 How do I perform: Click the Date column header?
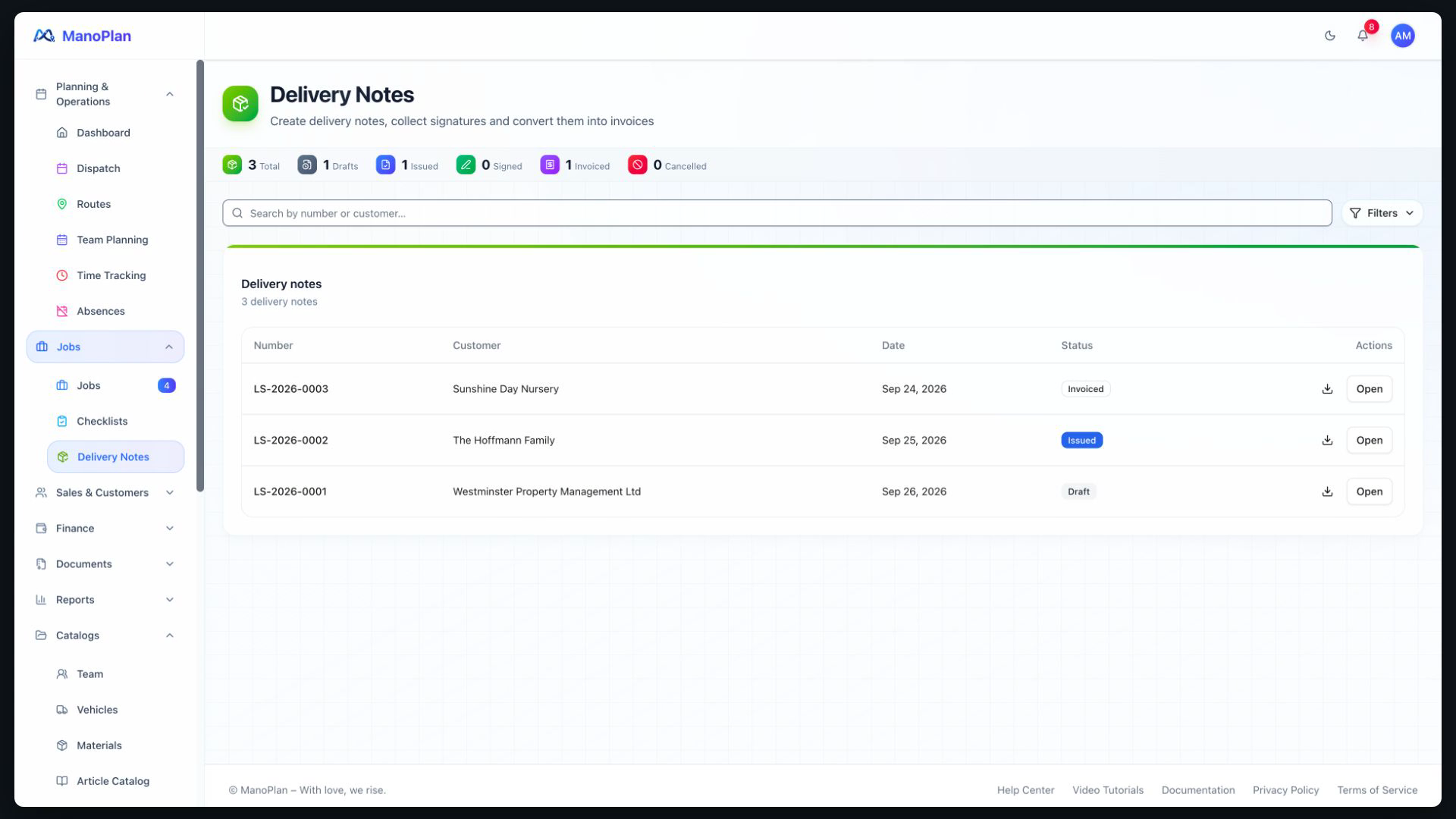tap(893, 345)
